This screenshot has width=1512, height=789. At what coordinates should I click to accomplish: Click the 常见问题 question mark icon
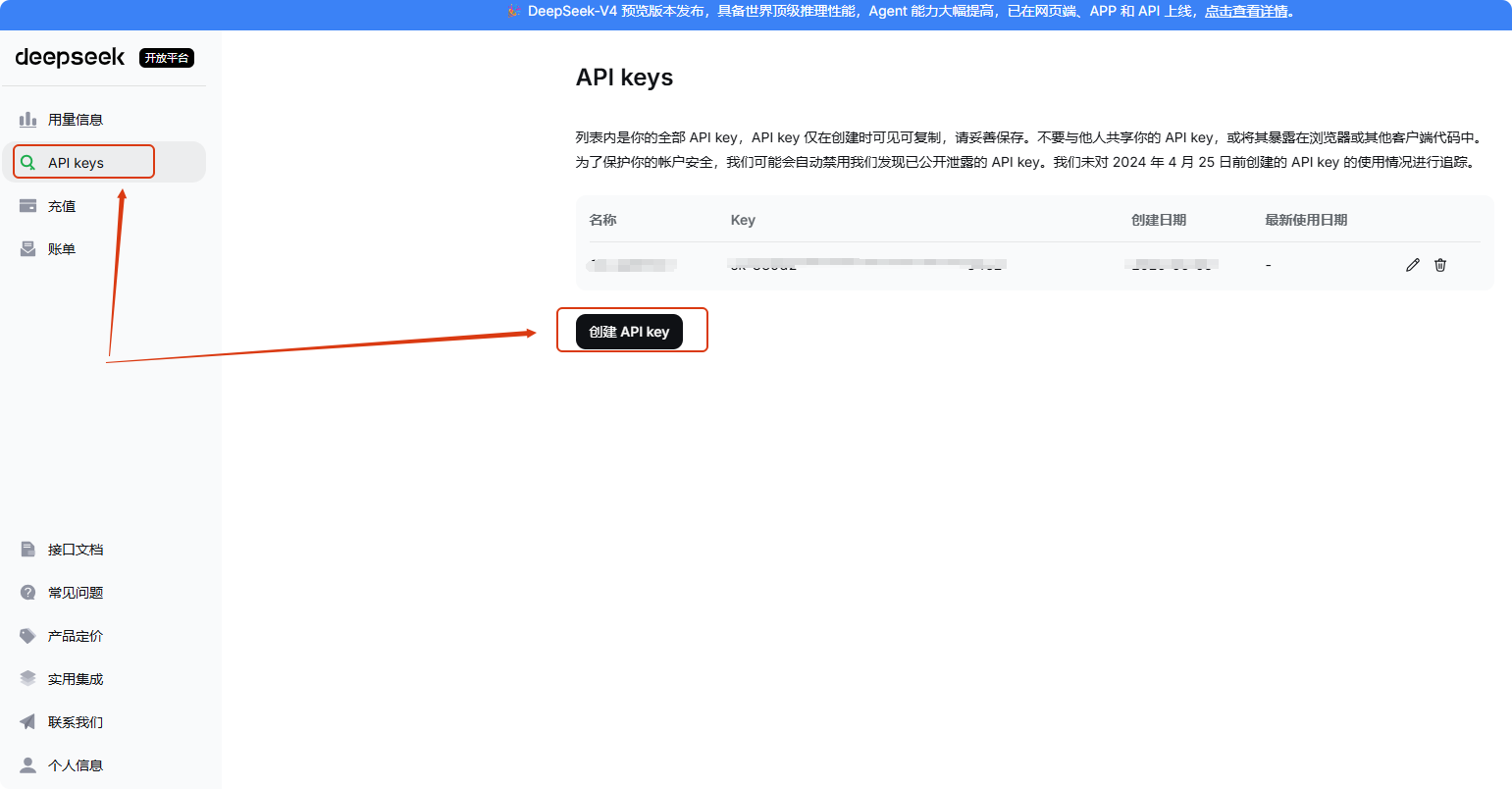pos(28,592)
